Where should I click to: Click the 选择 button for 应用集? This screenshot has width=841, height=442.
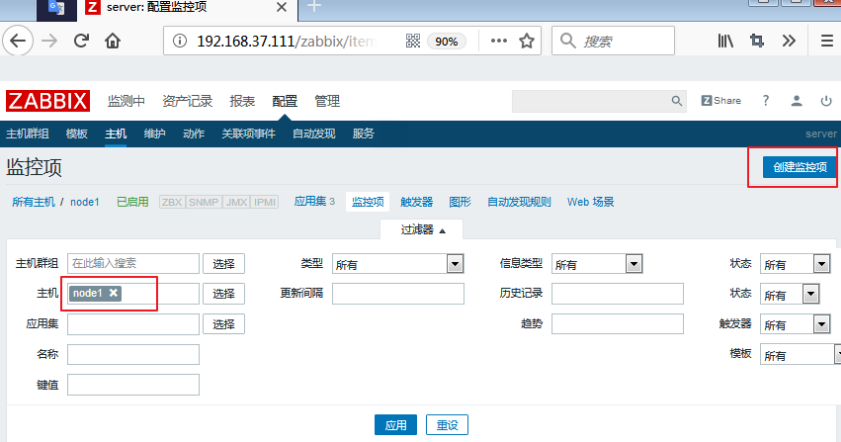tap(224, 324)
